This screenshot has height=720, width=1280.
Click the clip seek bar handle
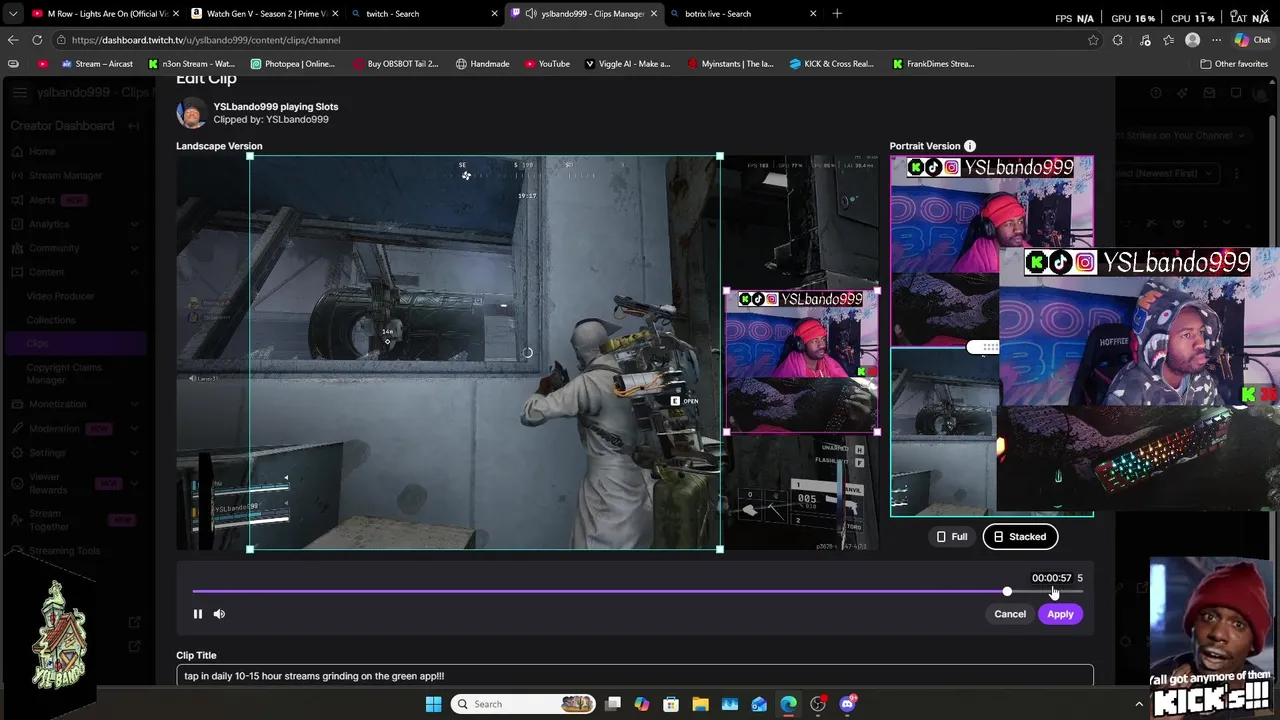tap(1007, 592)
